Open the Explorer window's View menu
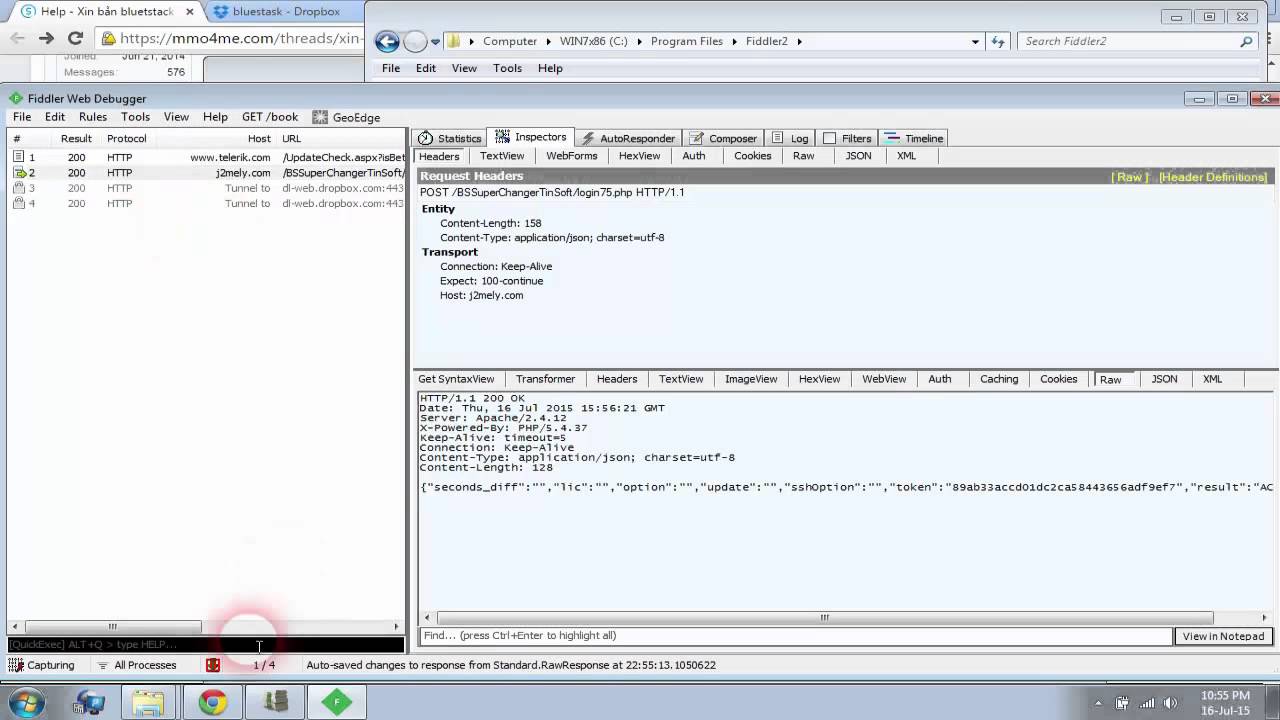Image resolution: width=1280 pixels, height=720 pixels. pos(464,68)
